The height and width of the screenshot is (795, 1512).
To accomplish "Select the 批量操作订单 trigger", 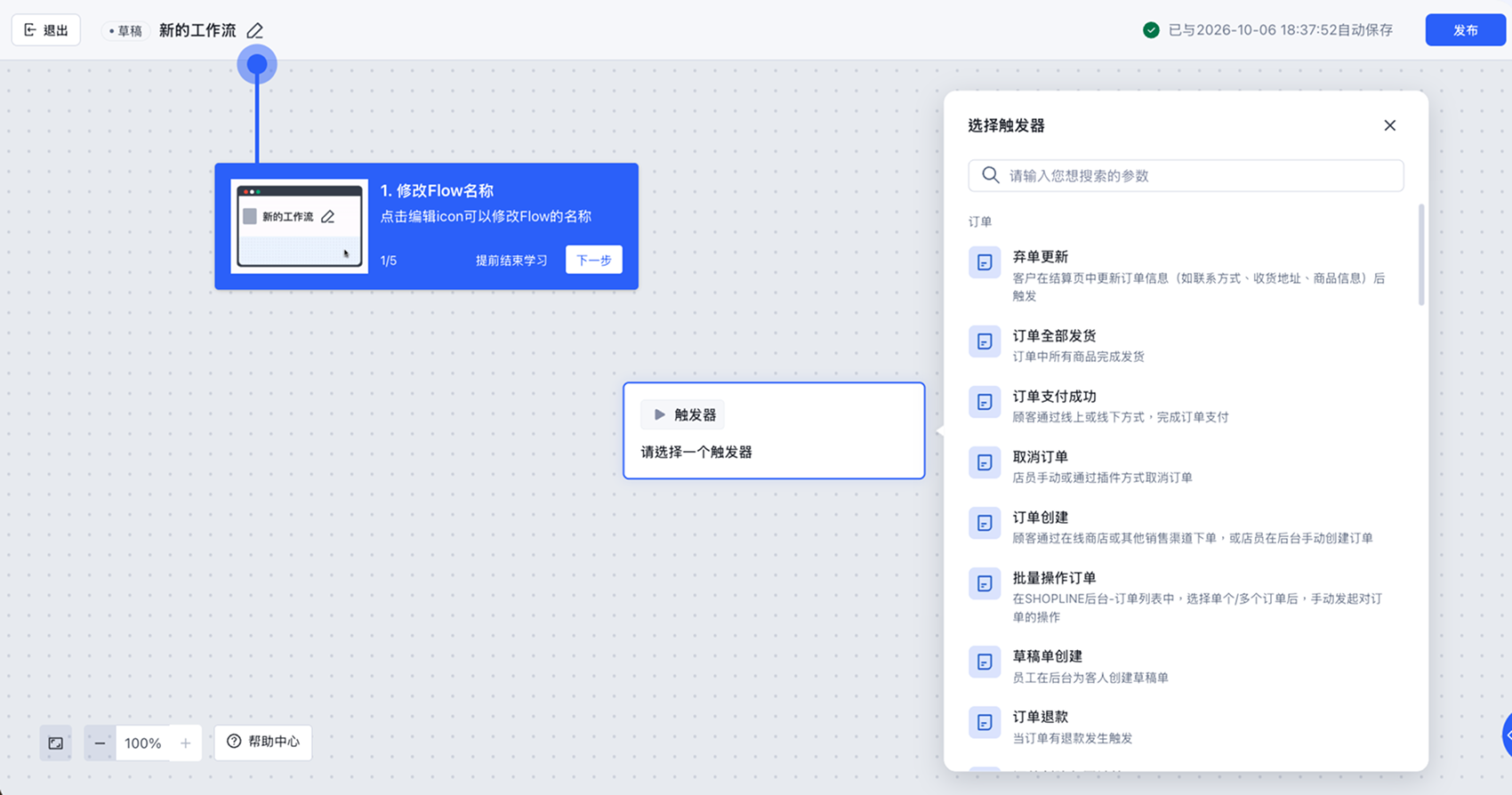I will click(1186, 596).
